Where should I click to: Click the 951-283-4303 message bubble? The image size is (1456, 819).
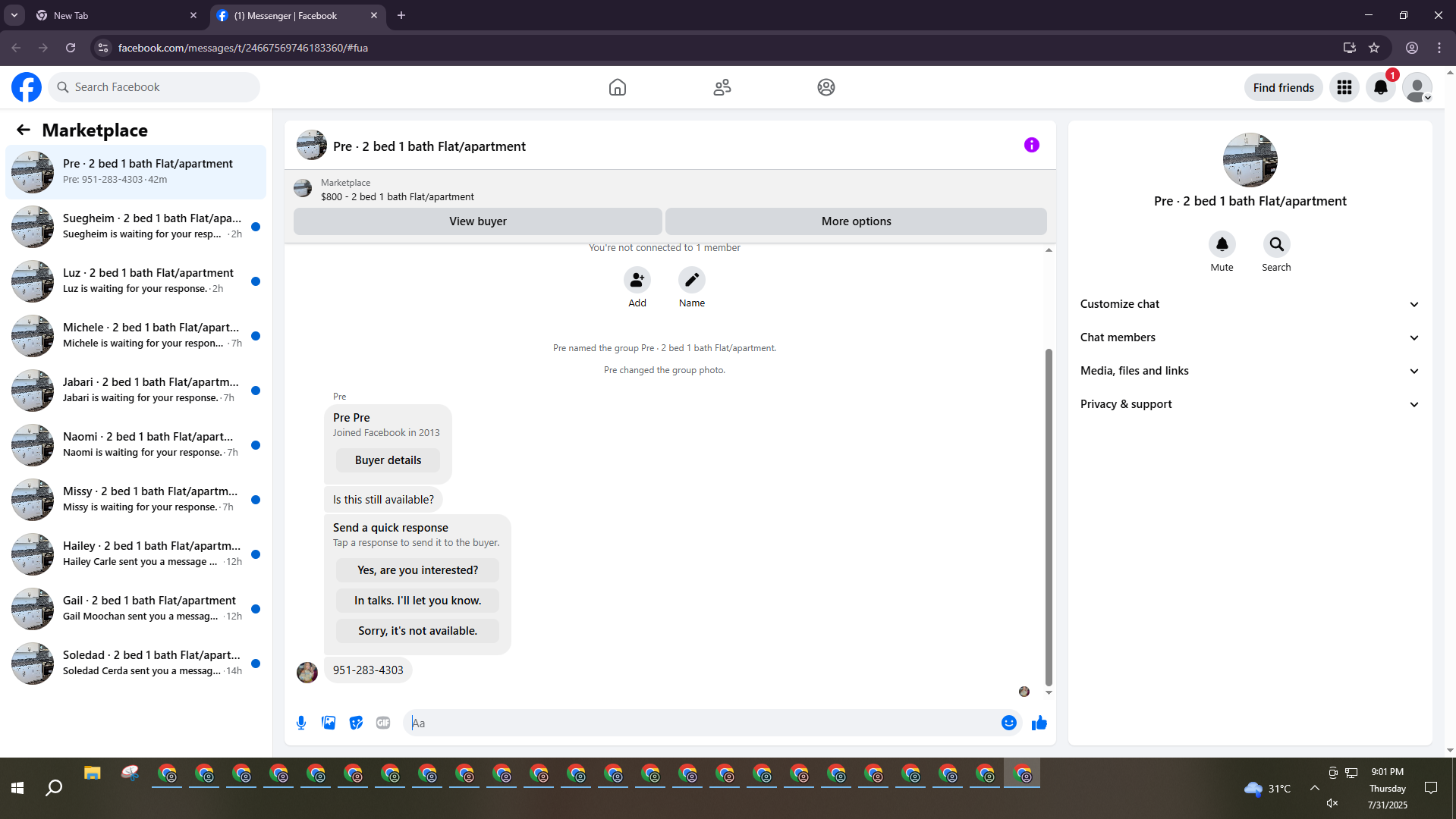click(x=368, y=670)
